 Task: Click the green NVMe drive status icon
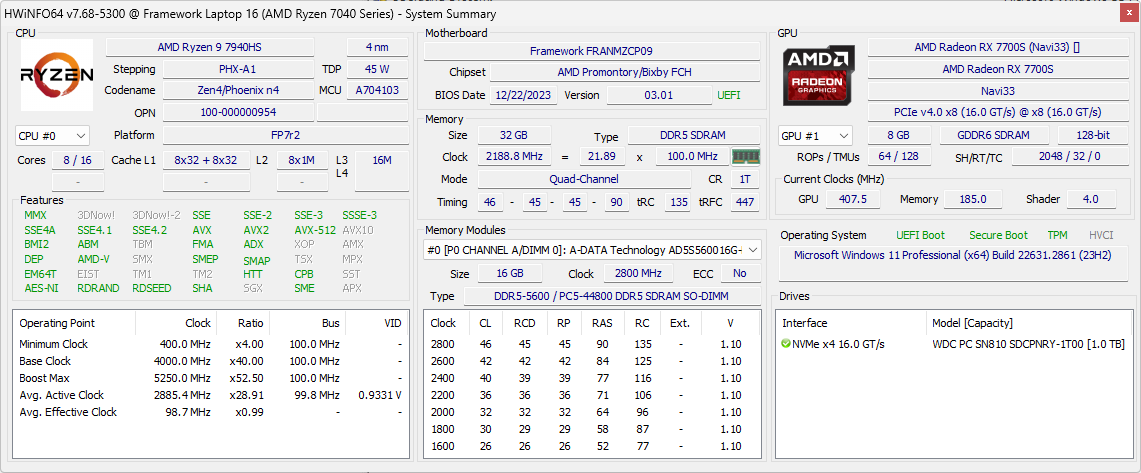coord(786,345)
